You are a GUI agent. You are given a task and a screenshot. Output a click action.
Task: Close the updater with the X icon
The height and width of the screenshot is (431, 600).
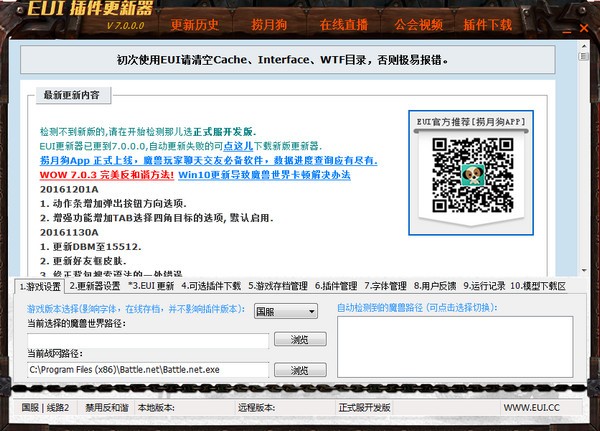click(x=584, y=28)
